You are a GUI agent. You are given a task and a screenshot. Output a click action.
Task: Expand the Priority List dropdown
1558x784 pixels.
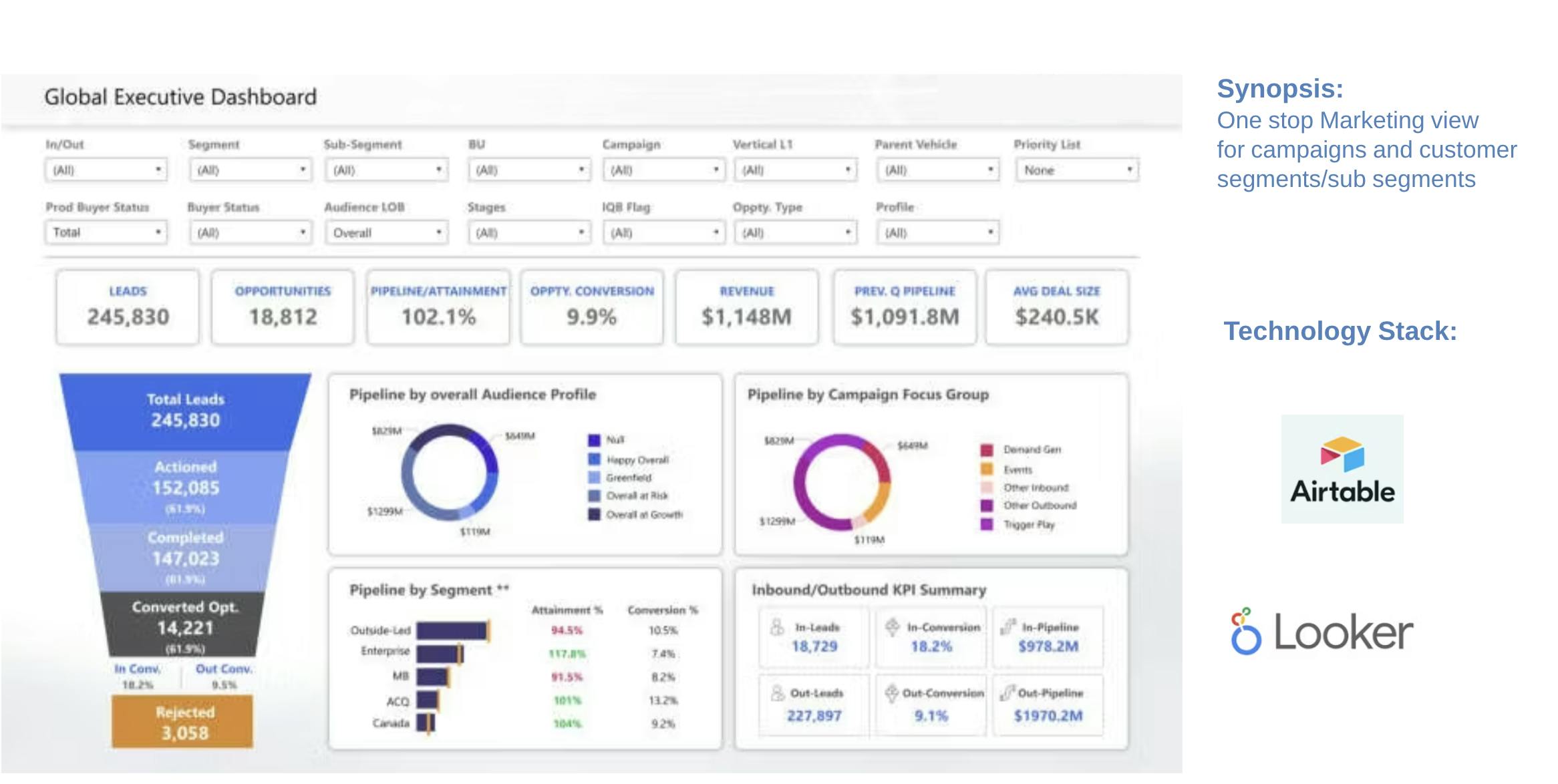[x=1076, y=170]
